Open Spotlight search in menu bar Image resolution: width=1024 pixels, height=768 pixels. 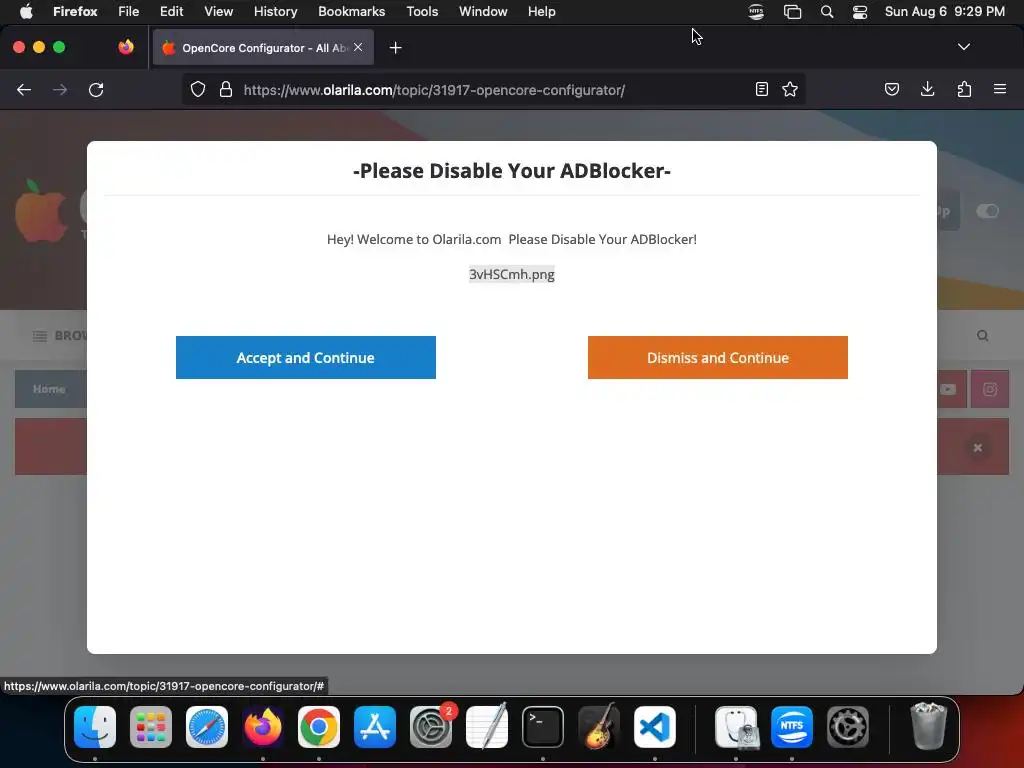click(x=827, y=11)
